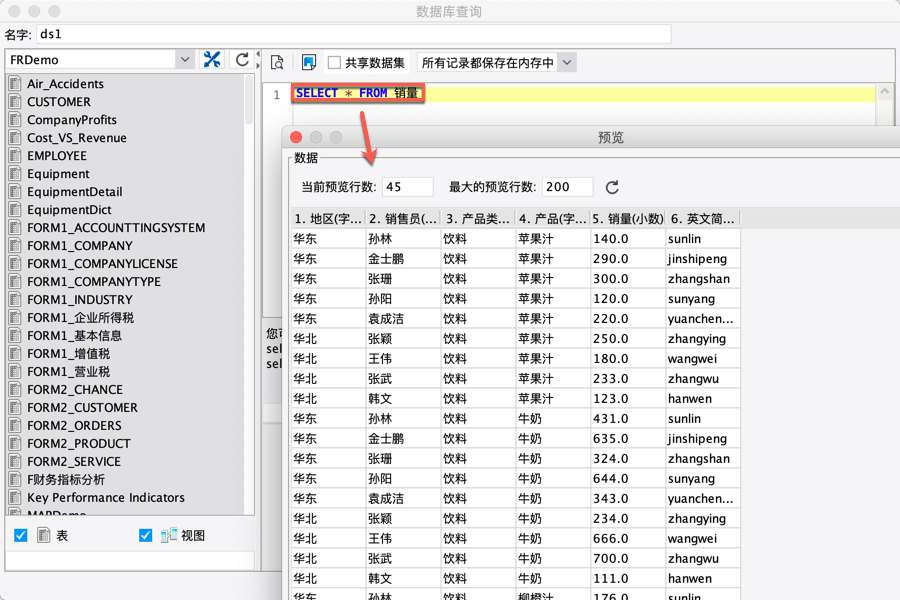Click the table icon next to CUSTOMER
This screenshot has height=600, width=900.
pyautogui.click(x=15, y=102)
